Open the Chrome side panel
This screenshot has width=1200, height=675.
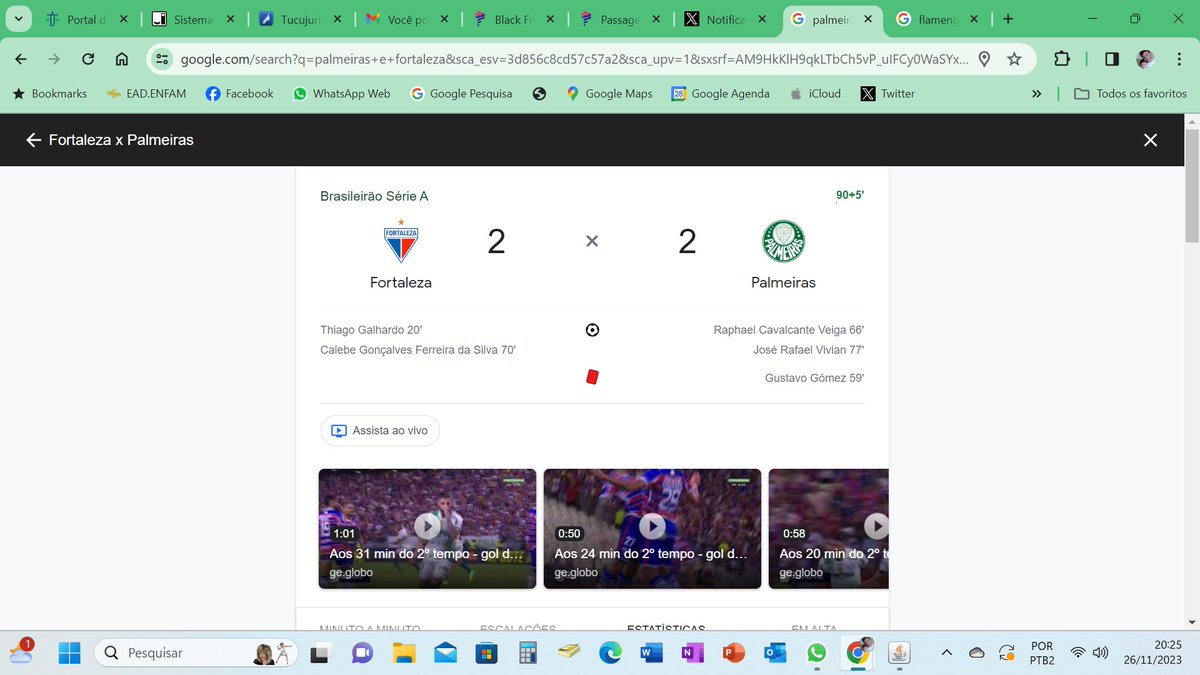(x=1112, y=59)
